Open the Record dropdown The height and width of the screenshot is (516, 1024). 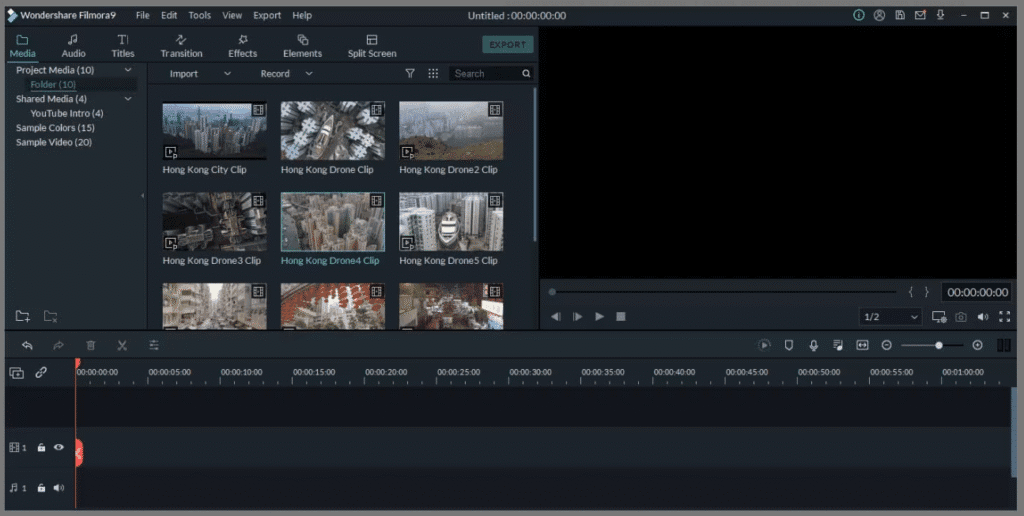click(x=286, y=74)
